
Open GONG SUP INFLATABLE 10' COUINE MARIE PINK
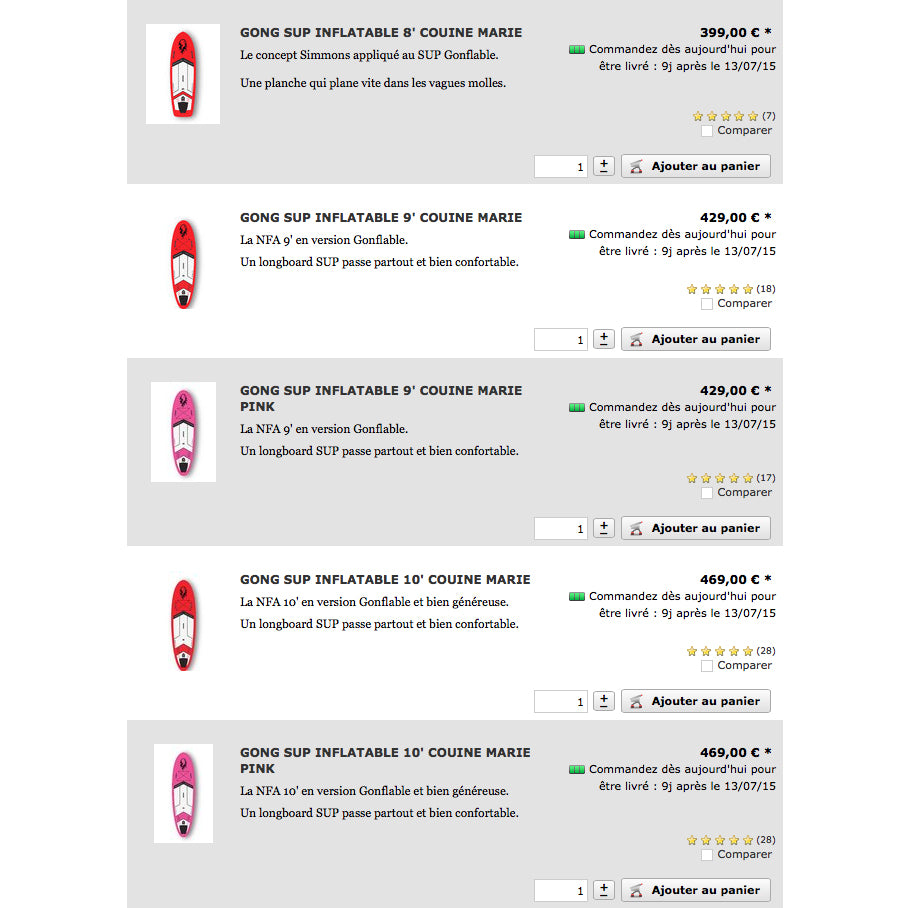coord(385,760)
